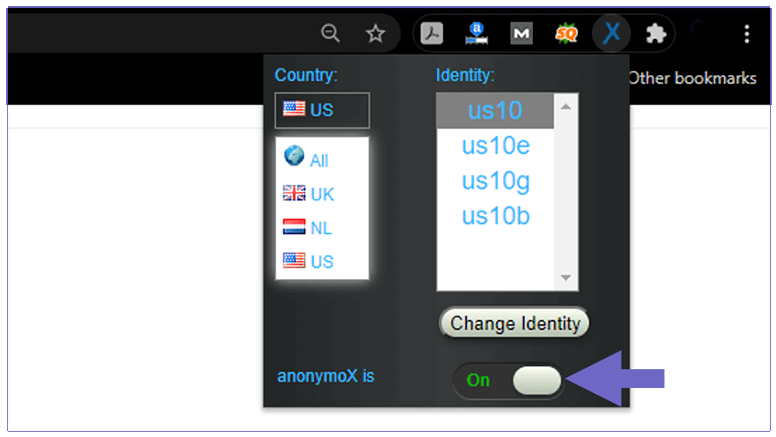Screen dimensions: 776x437
Task: Open the selected US country dropdown
Action: point(322,110)
